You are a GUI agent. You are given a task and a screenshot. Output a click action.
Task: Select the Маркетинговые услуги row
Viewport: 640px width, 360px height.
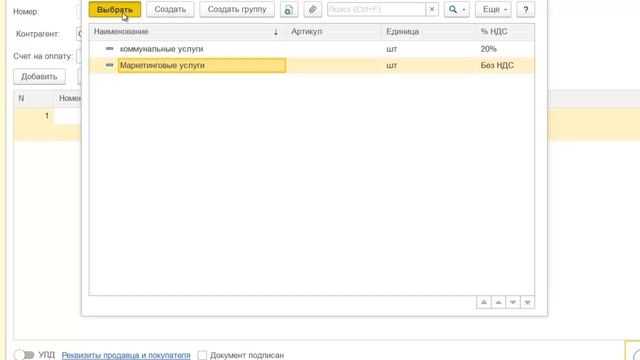tap(312, 65)
